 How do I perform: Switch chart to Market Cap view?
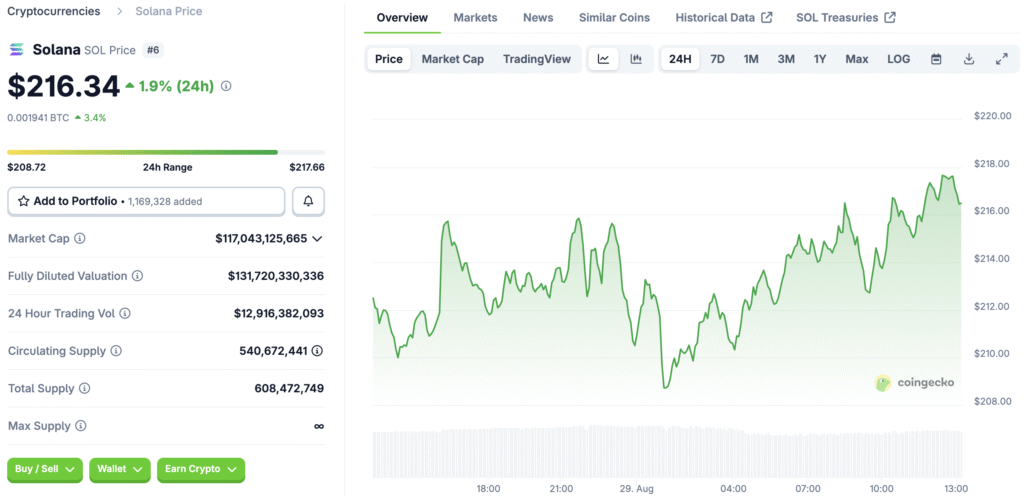coord(452,59)
